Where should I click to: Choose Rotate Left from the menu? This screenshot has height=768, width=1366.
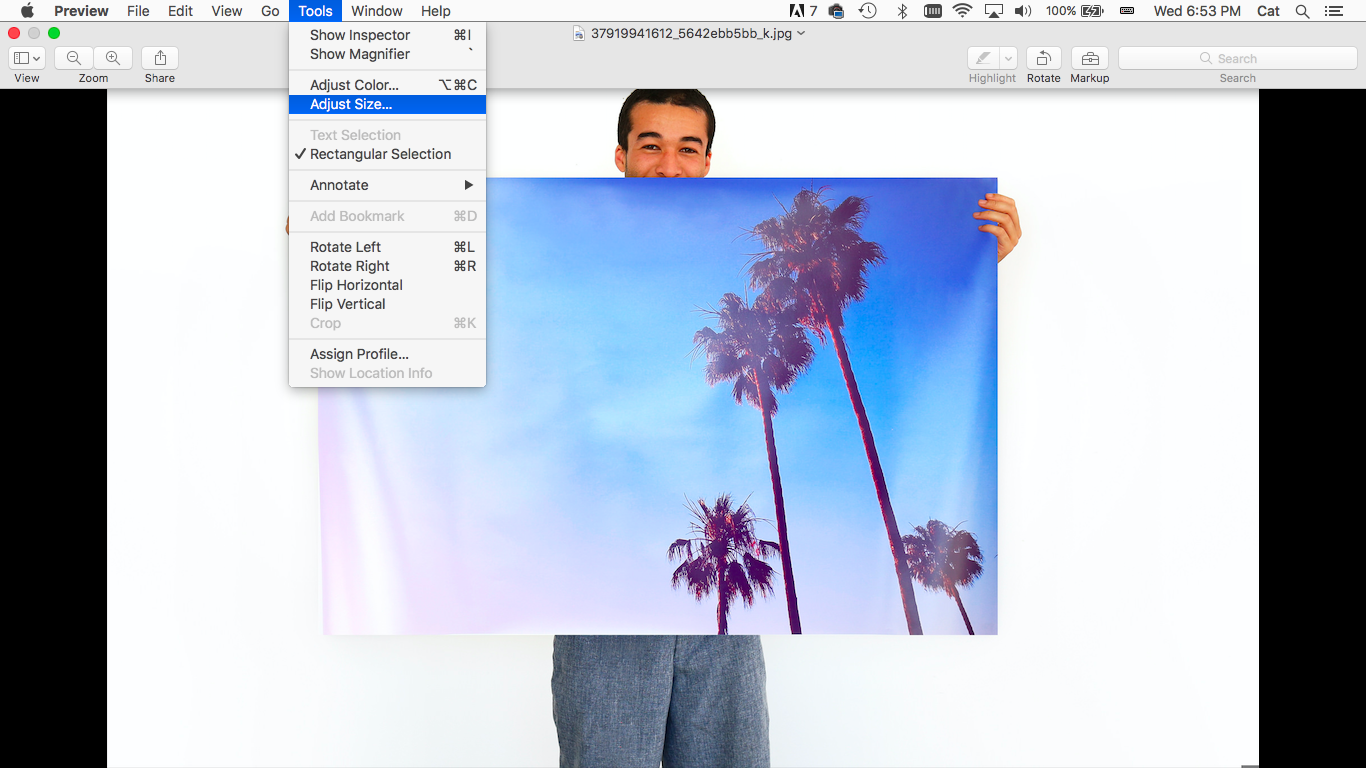coord(345,247)
